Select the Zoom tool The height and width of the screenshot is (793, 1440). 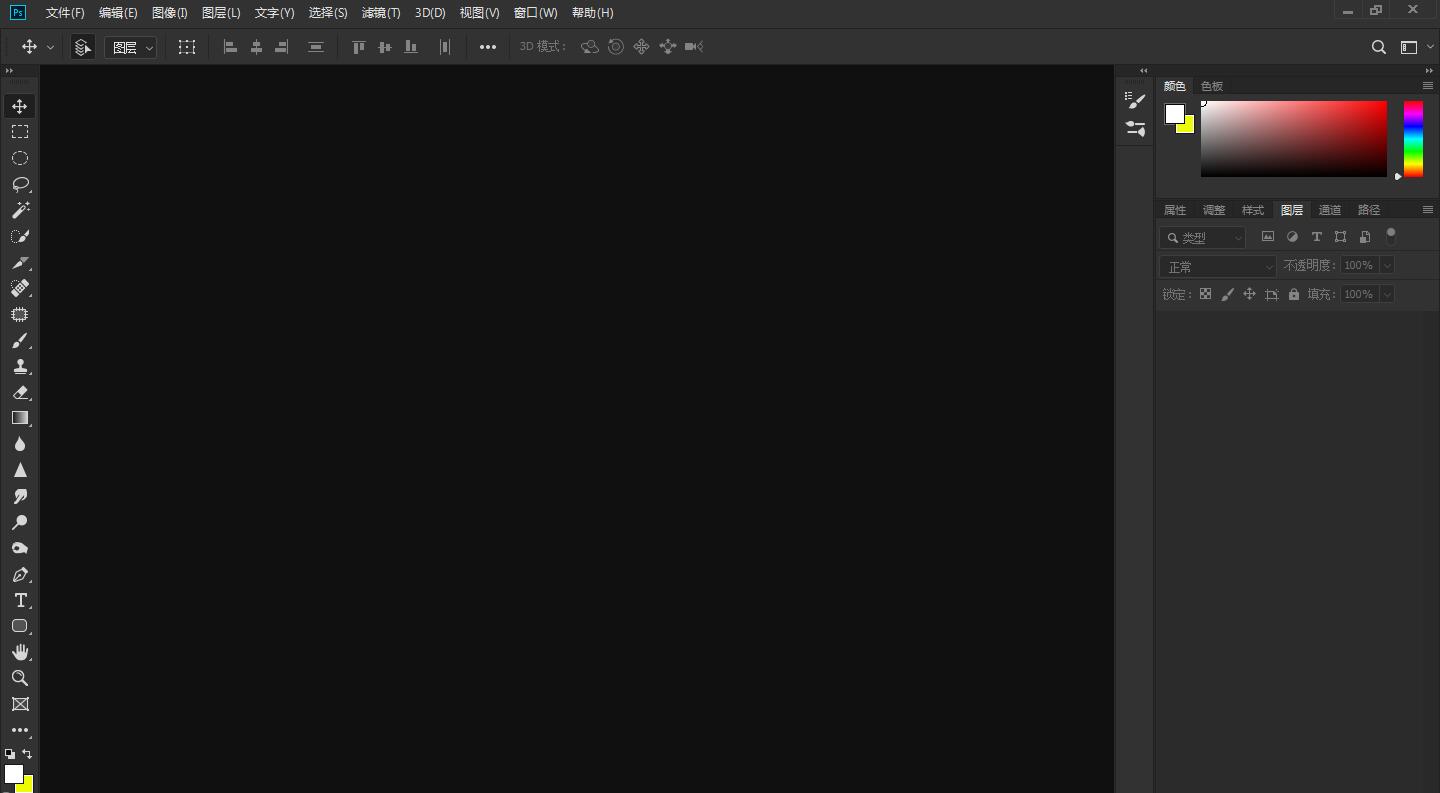coord(20,678)
